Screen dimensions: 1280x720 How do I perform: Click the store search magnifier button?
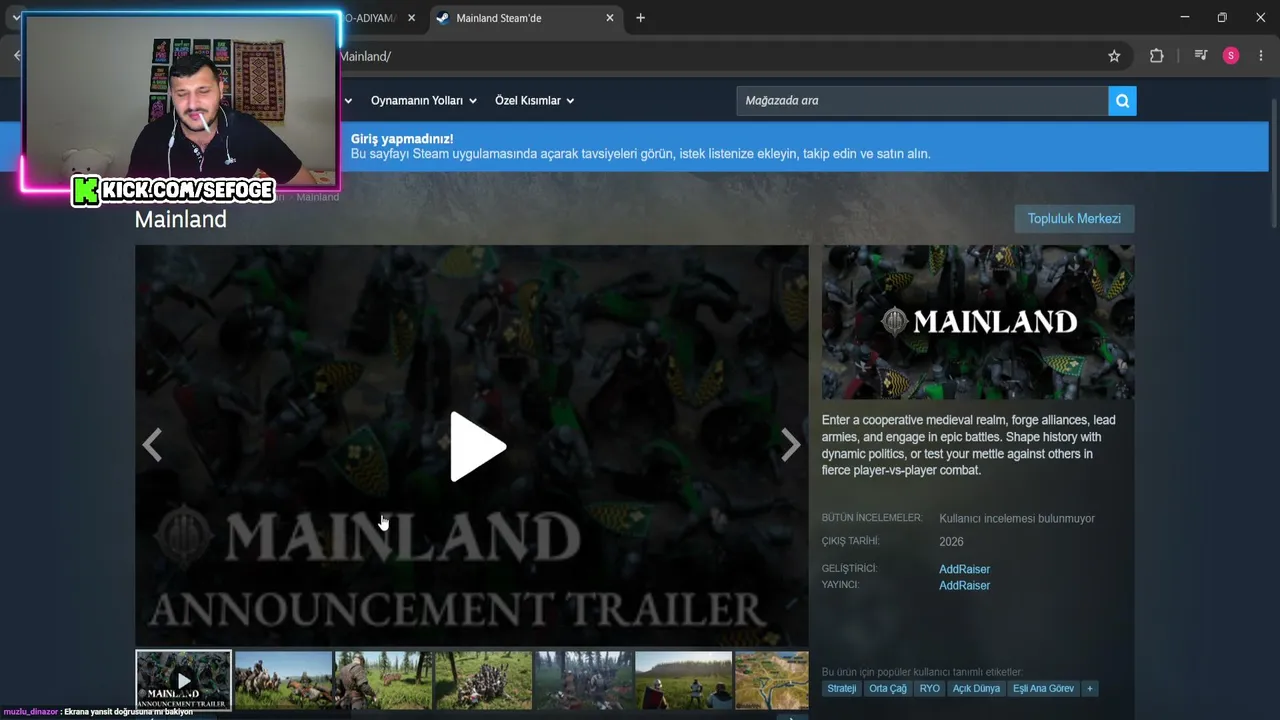(x=1122, y=101)
